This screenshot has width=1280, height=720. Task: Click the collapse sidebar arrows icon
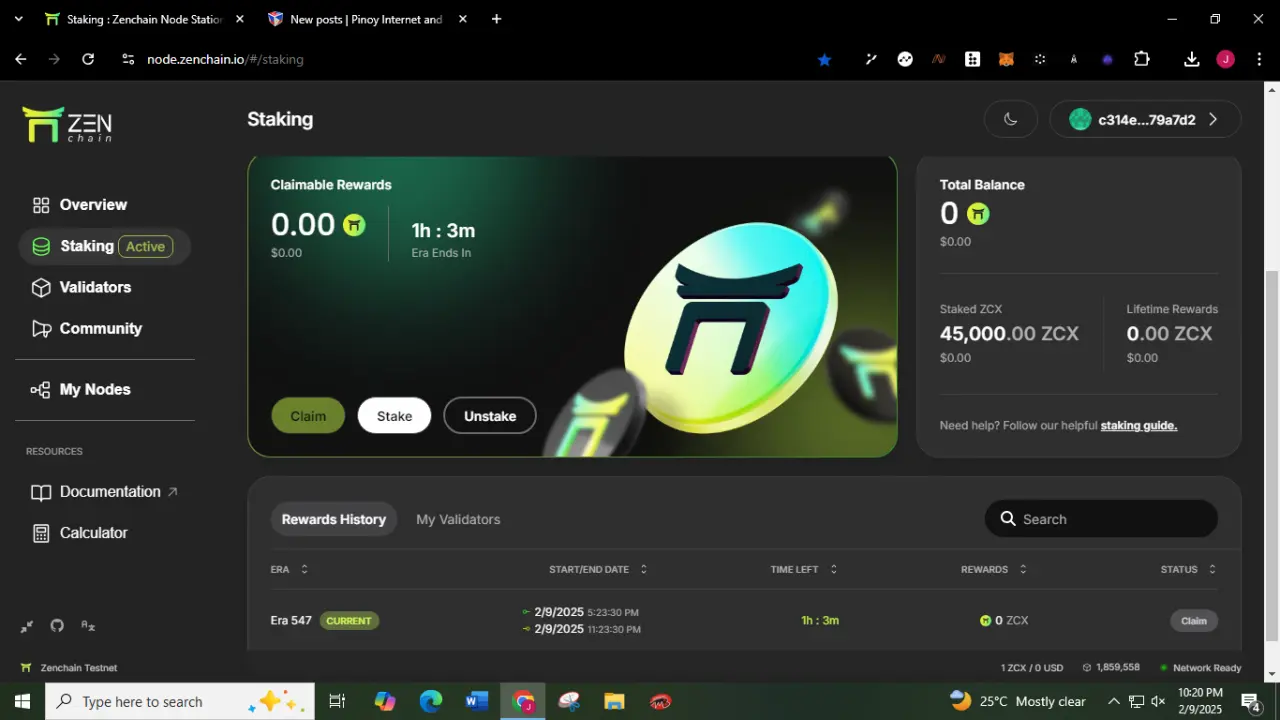point(27,626)
